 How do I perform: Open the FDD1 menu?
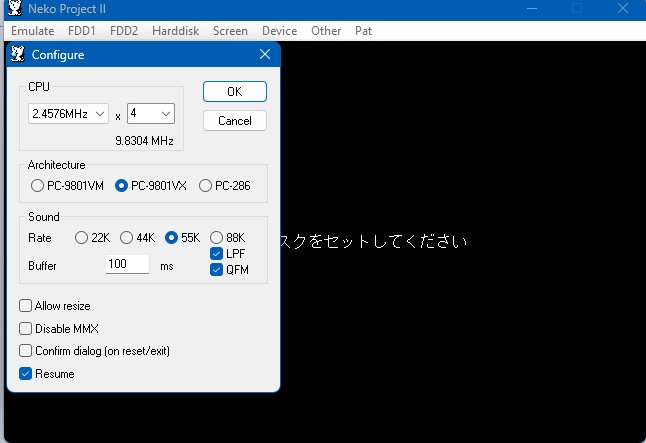(82, 31)
